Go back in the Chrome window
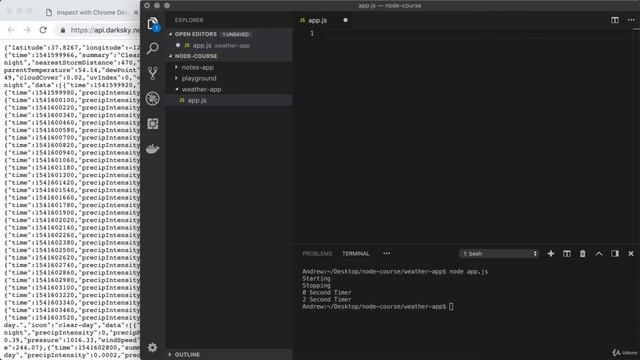This screenshot has width=640, height=360. (x=11, y=30)
